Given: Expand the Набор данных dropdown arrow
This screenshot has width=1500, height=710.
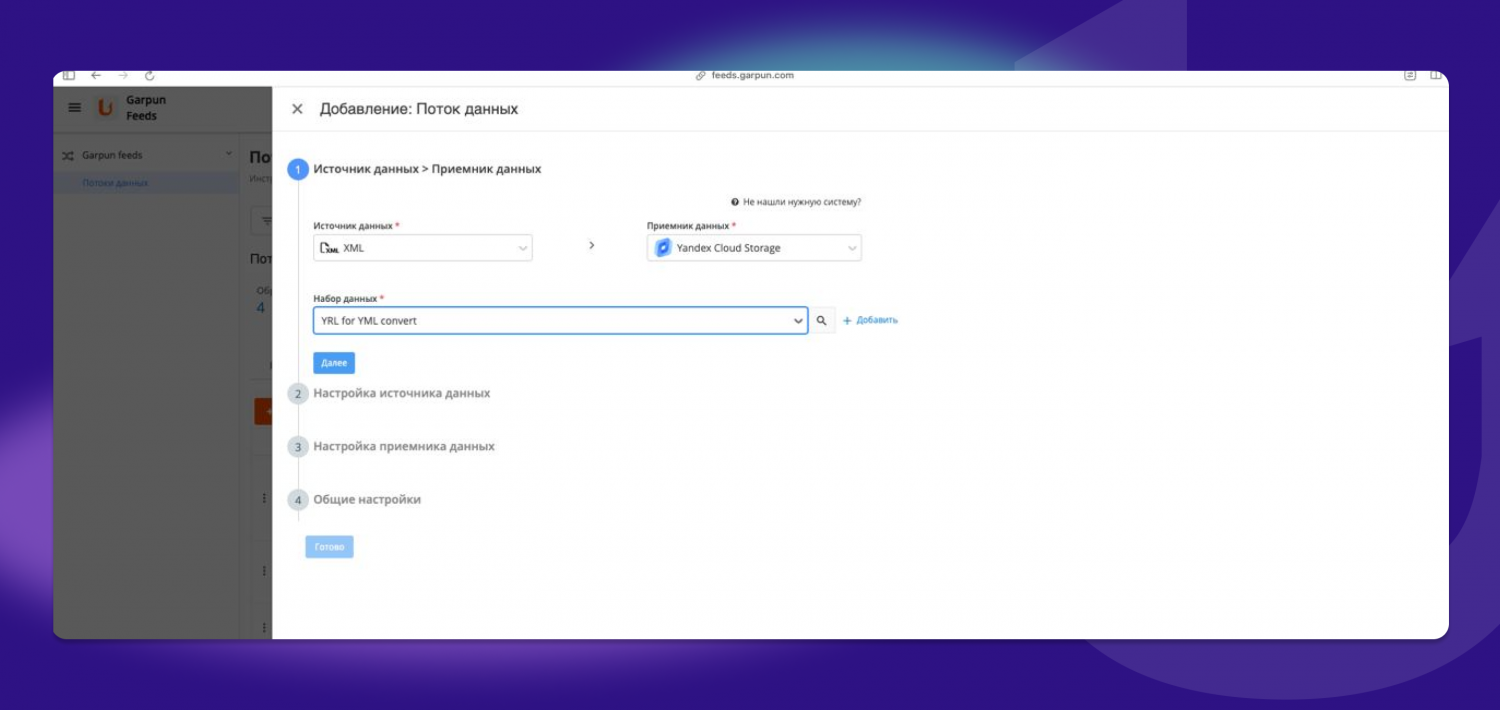Looking at the screenshot, I should pos(798,321).
